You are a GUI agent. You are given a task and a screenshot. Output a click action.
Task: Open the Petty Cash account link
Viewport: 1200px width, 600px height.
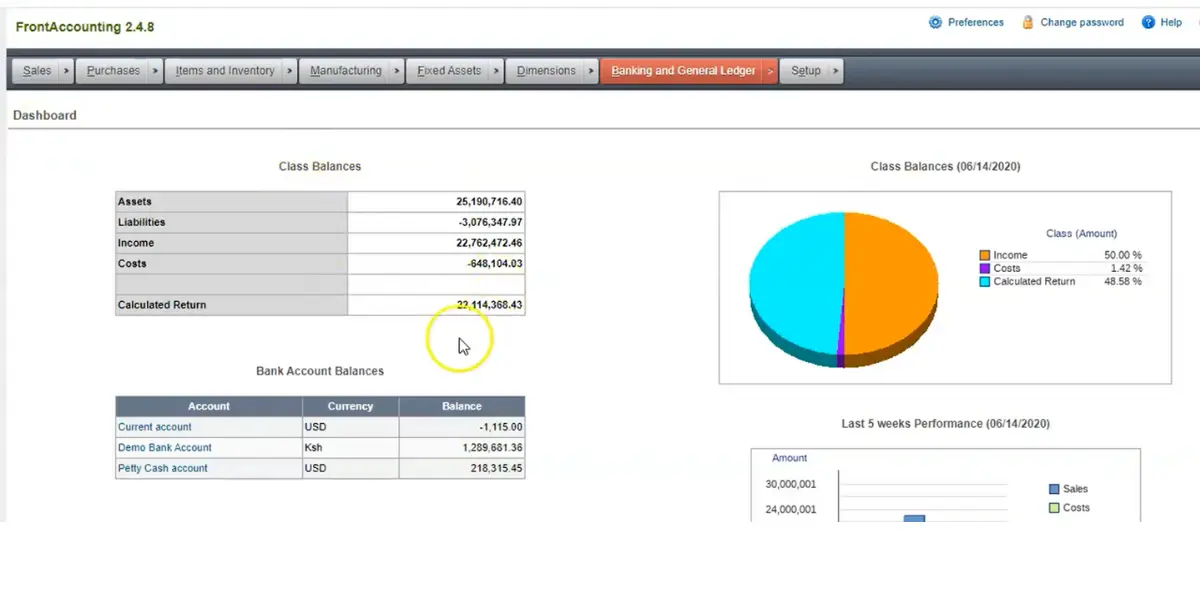[x=163, y=468]
